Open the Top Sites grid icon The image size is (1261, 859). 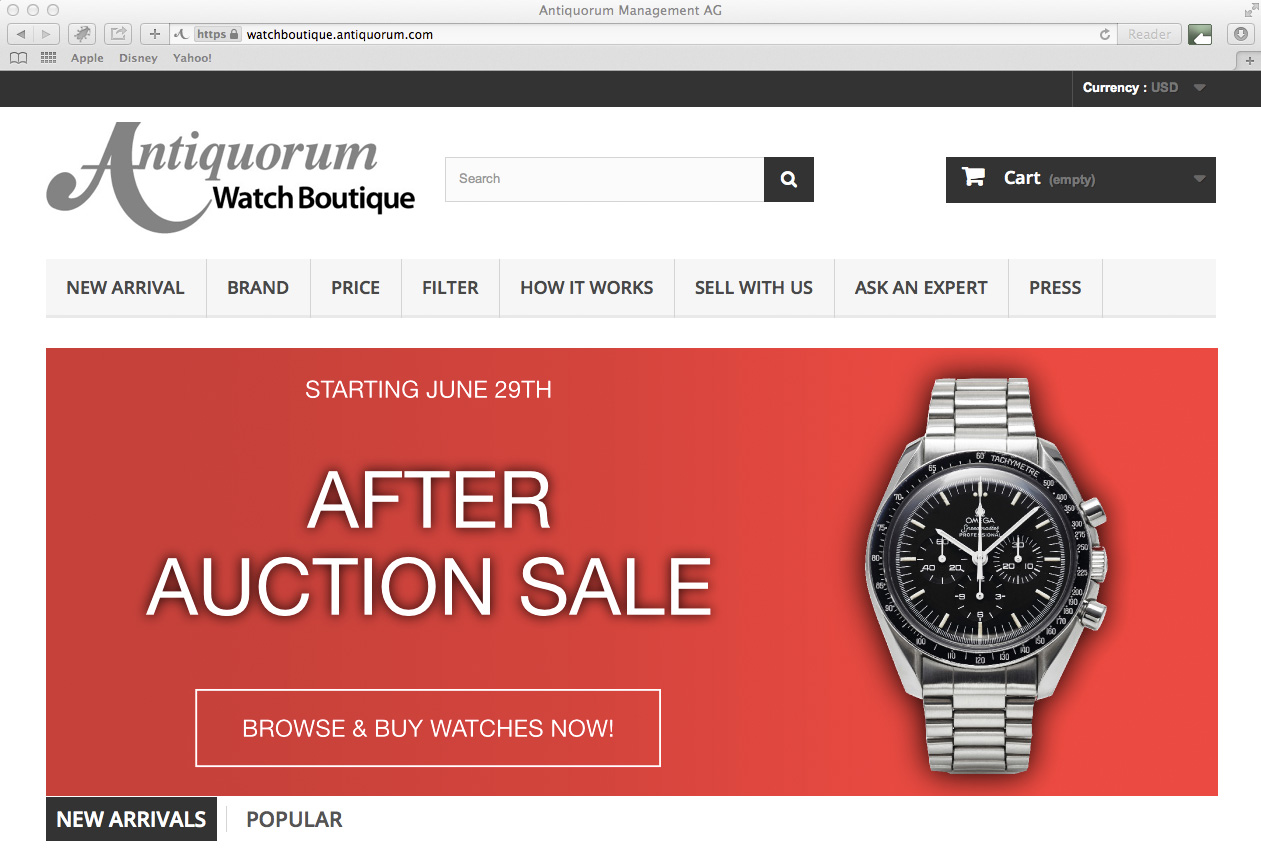pyautogui.click(x=48, y=58)
